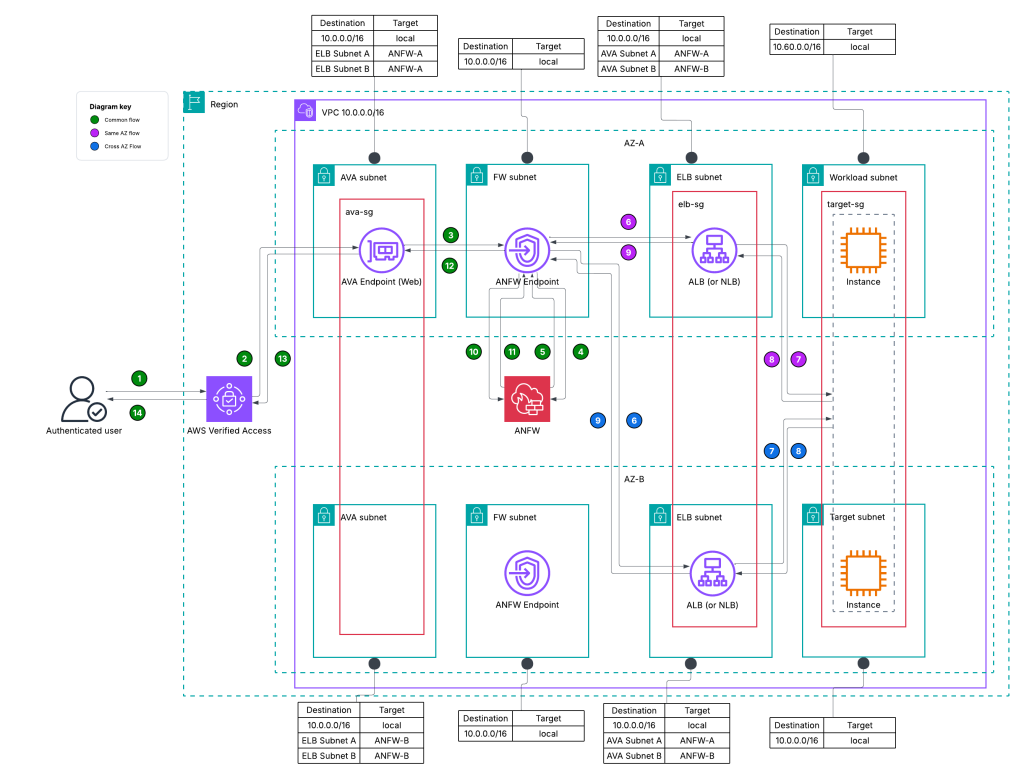Click the VPC cloud icon
Image resolution: width=1024 pixels, height=779 pixels.
click(x=305, y=110)
